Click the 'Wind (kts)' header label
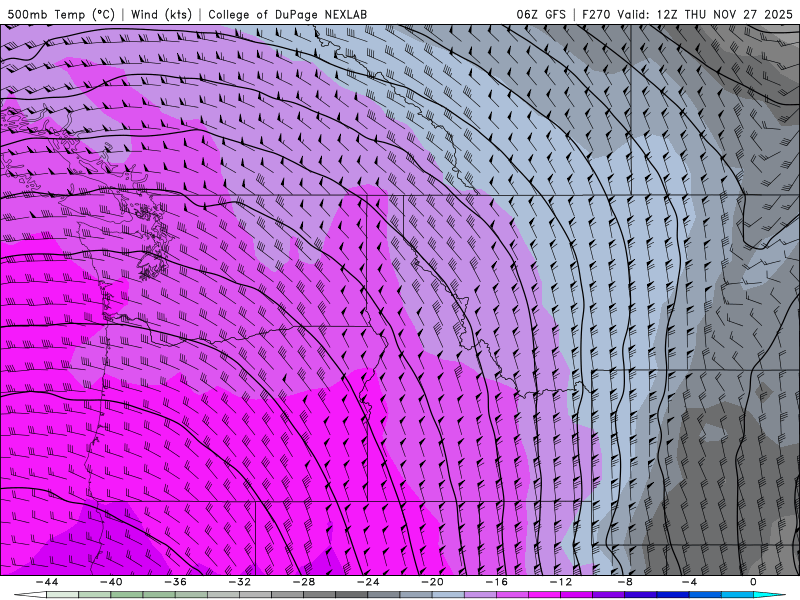This screenshot has width=800, height=600. [x=161, y=14]
